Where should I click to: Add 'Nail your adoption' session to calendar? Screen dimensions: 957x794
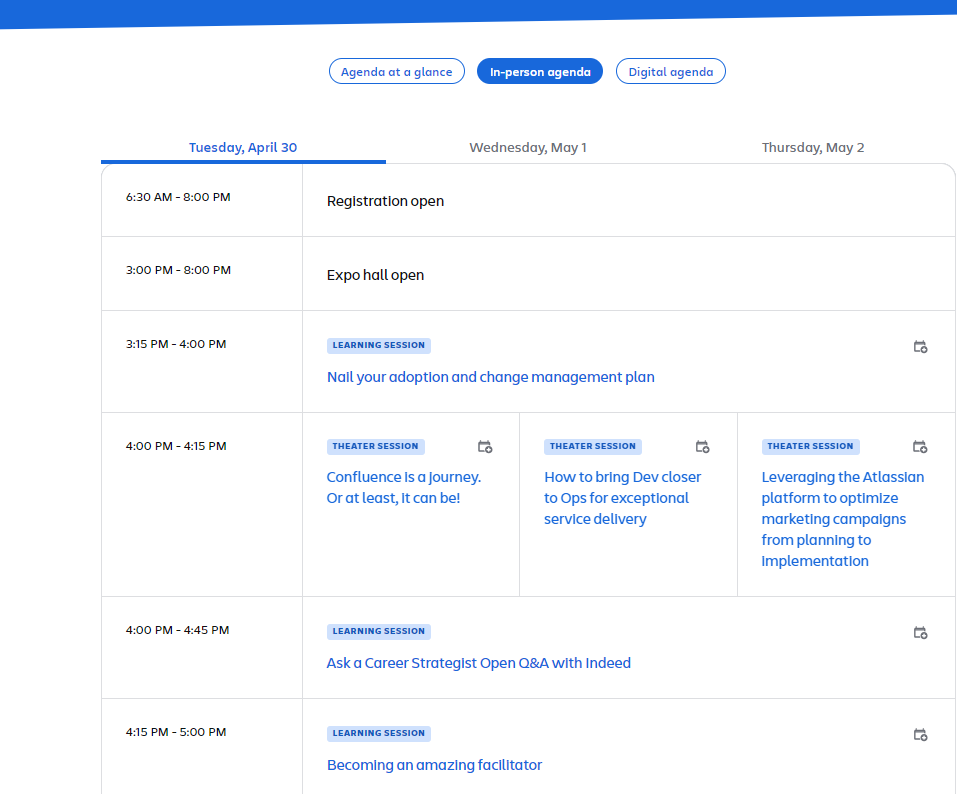click(x=920, y=347)
